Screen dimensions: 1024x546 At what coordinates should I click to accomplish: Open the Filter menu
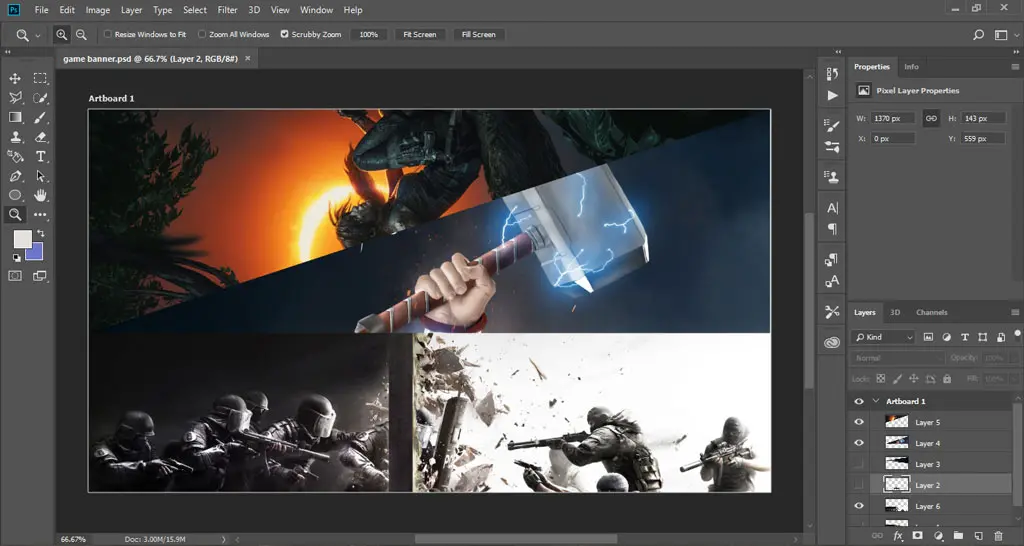pyautogui.click(x=227, y=10)
